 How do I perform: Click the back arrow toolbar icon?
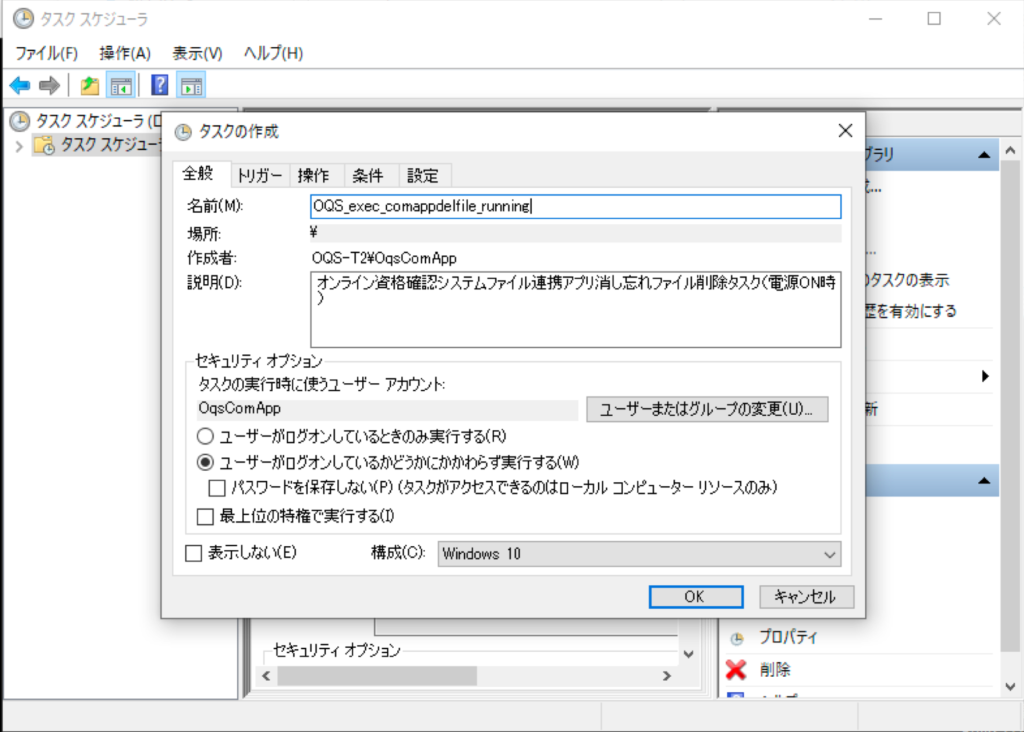coord(20,85)
